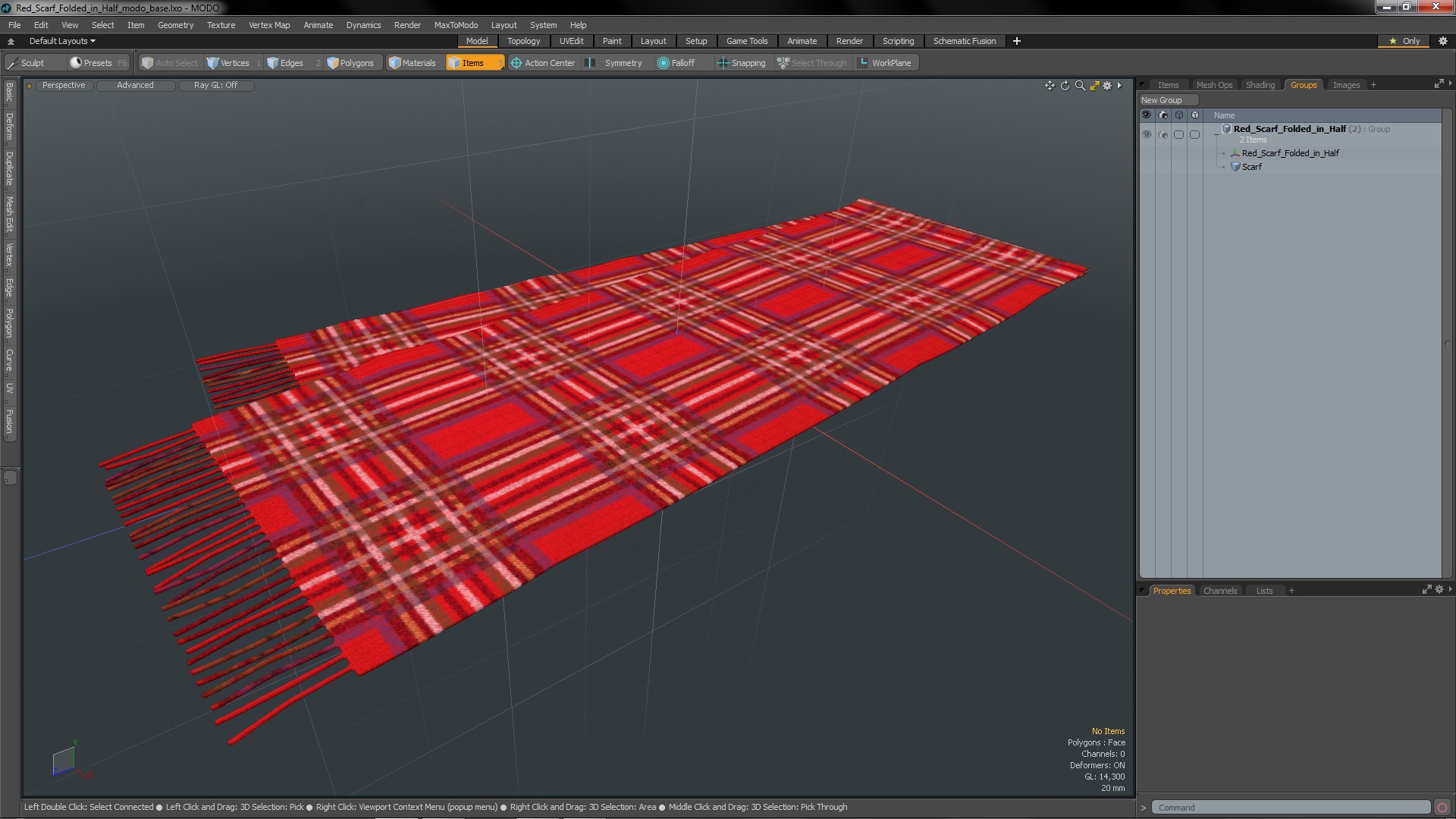Click the Command input field
The height and width of the screenshot is (819, 1456).
1290,808
